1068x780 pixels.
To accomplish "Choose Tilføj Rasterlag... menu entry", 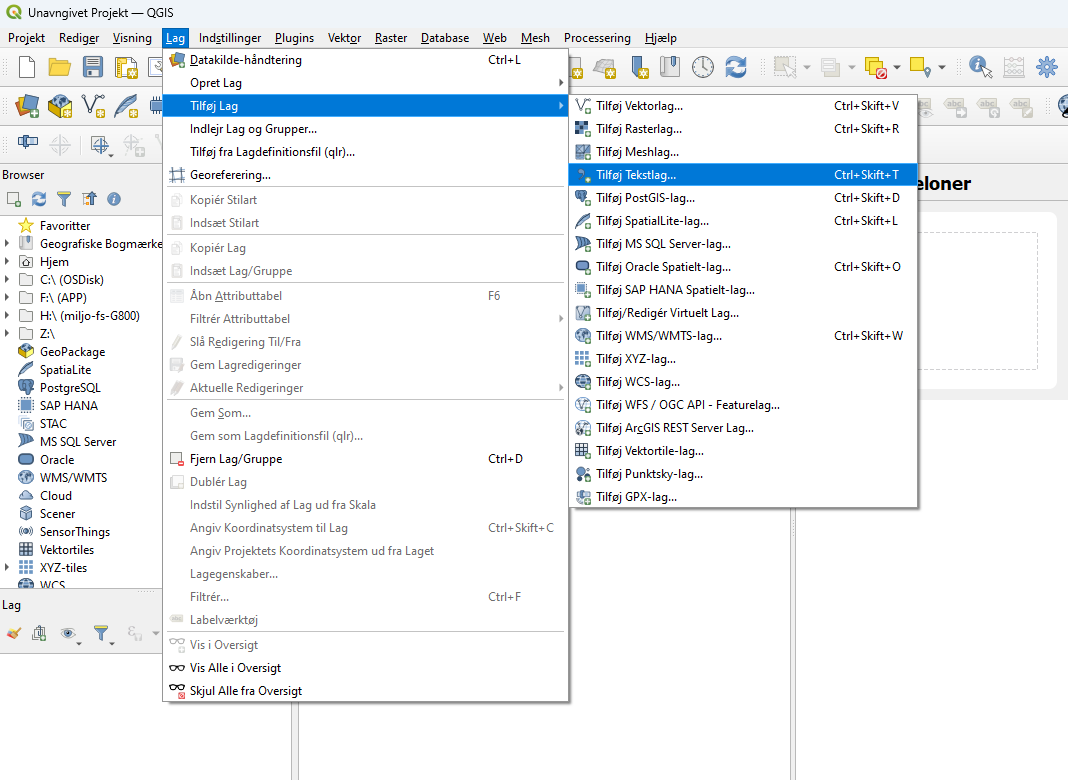I will pos(743,129).
